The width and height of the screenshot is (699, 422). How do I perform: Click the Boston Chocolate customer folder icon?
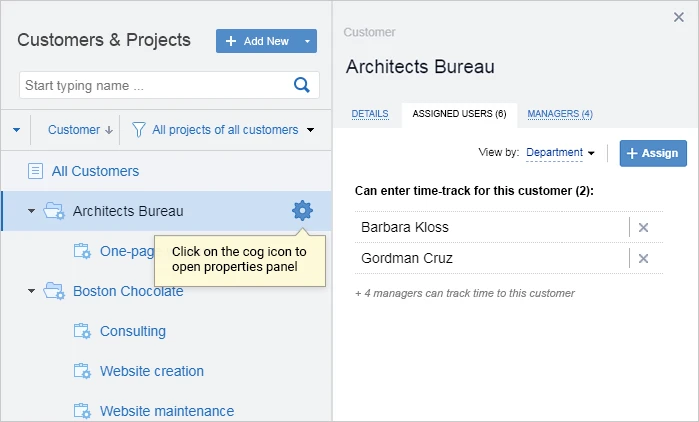(x=54, y=291)
